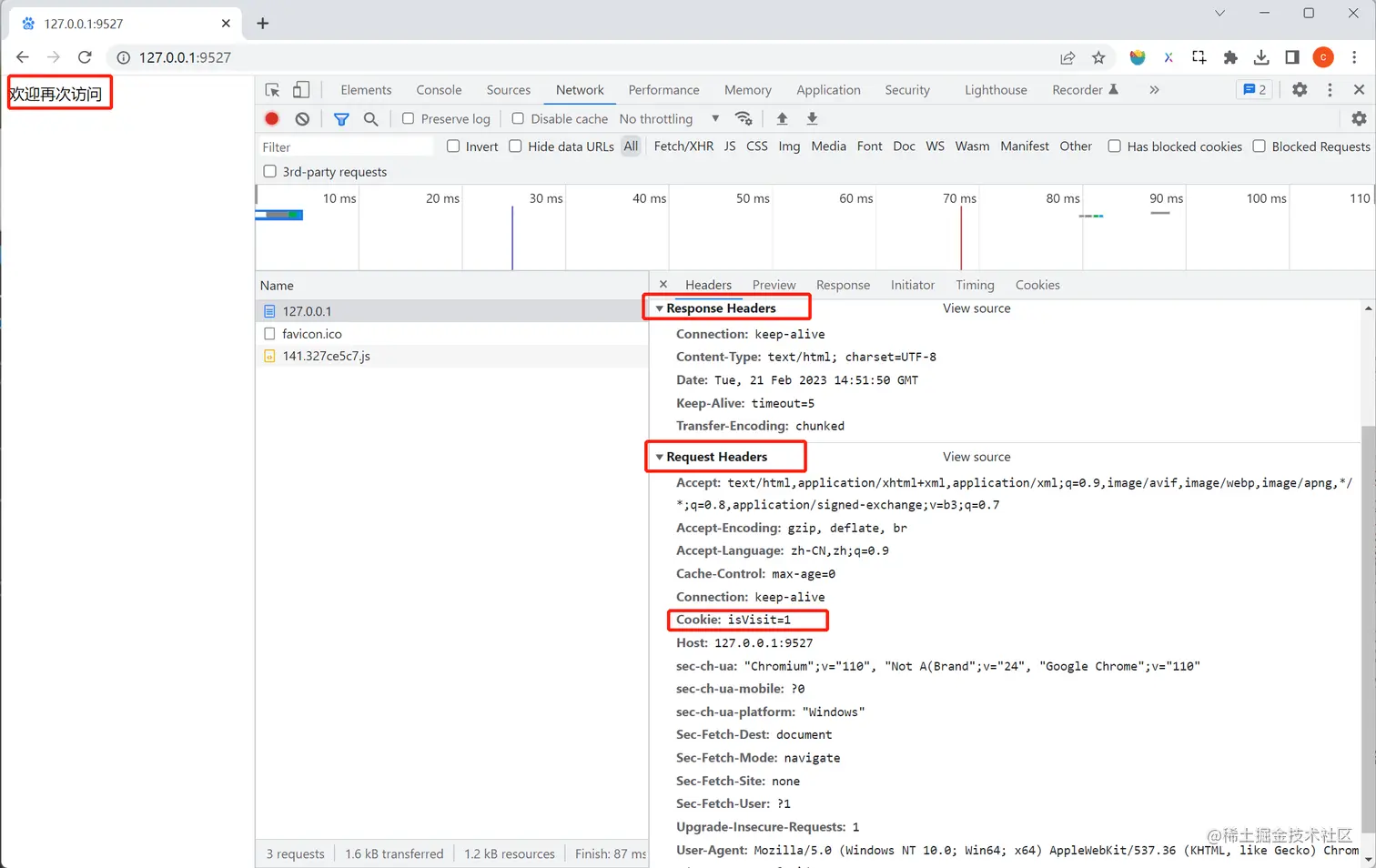Switch to Sources tab
The height and width of the screenshot is (868, 1376).
point(509,90)
